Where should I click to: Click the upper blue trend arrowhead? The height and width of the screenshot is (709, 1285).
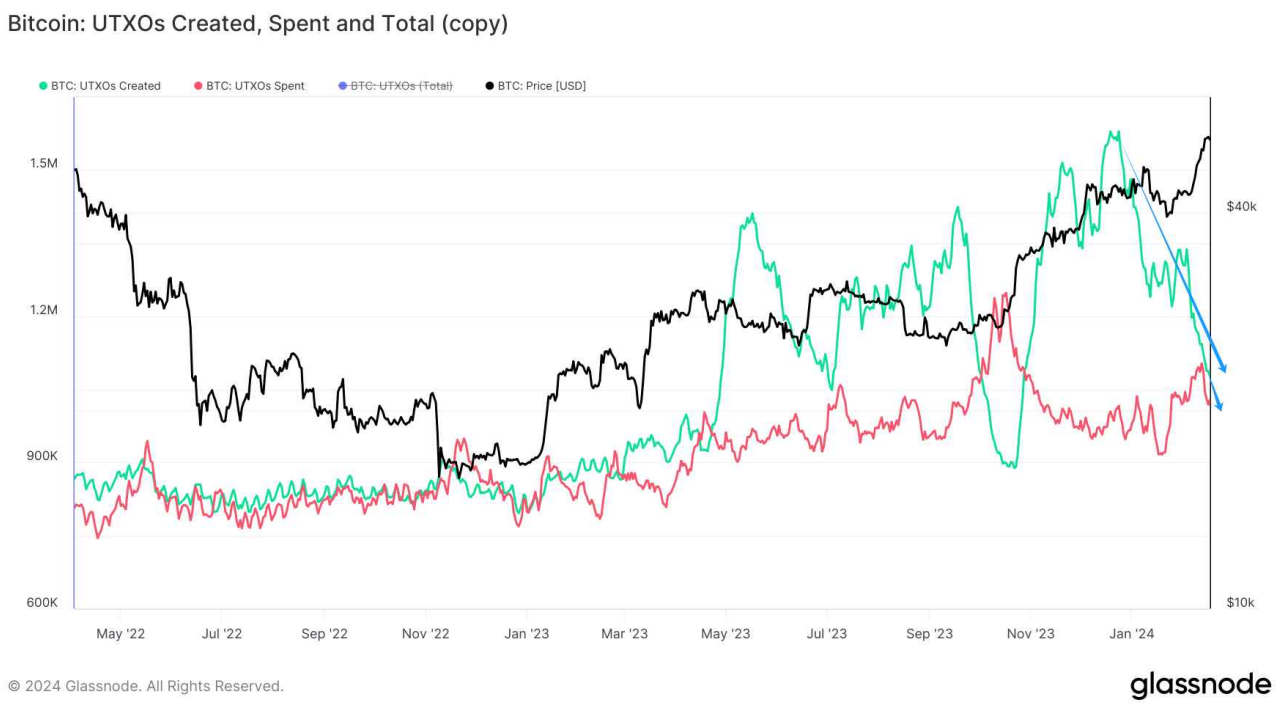1222,368
